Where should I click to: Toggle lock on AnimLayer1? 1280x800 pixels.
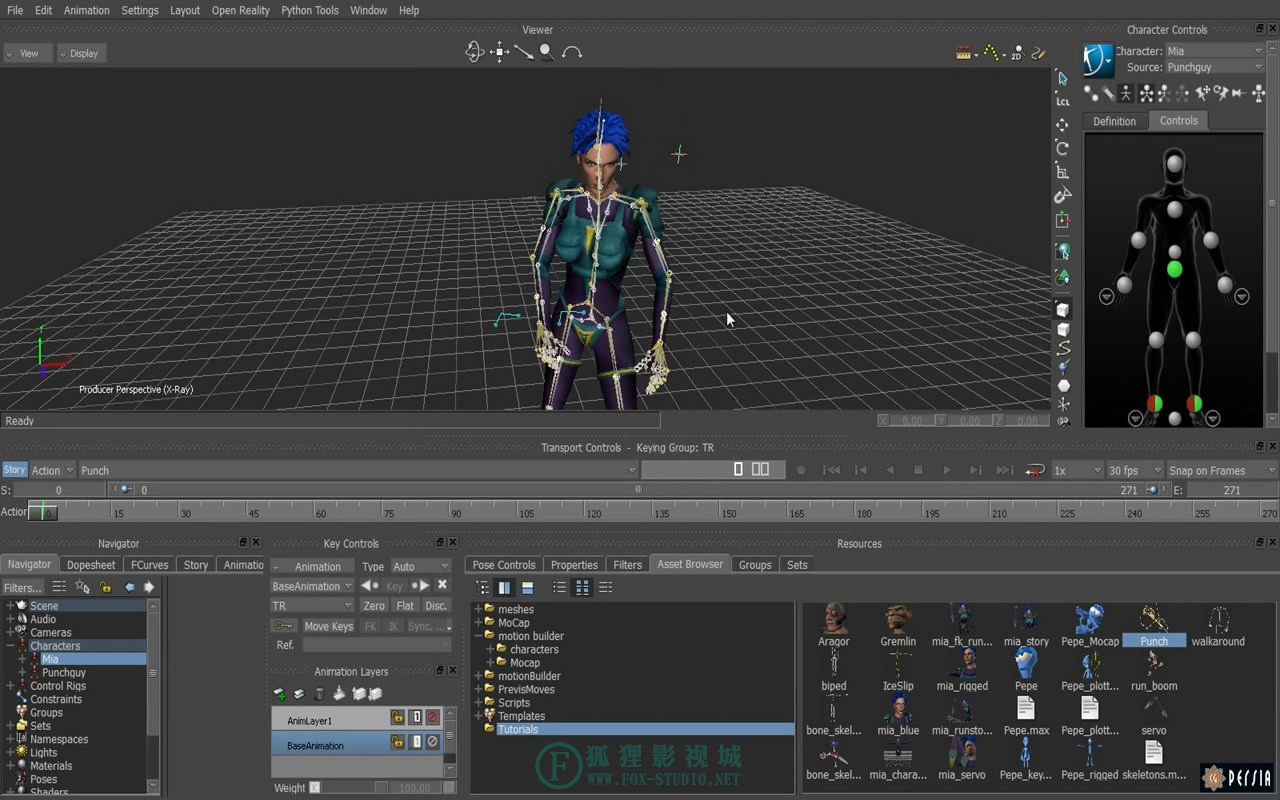click(x=397, y=718)
